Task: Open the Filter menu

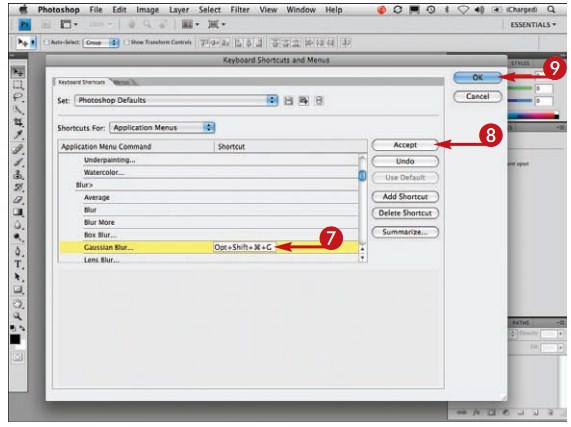Action: point(240,10)
